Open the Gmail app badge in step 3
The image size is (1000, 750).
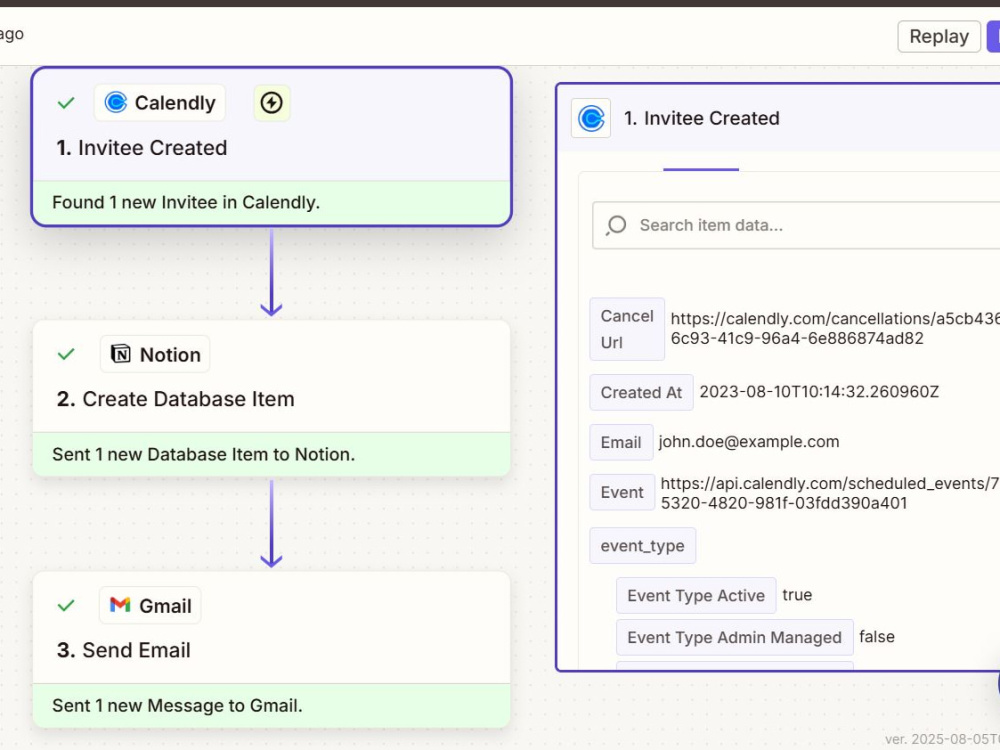[x=150, y=605]
